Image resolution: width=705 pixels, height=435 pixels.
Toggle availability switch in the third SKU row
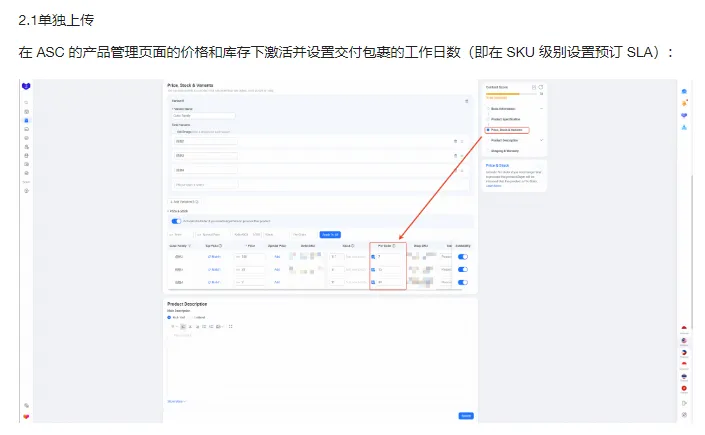click(x=463, y=283)
